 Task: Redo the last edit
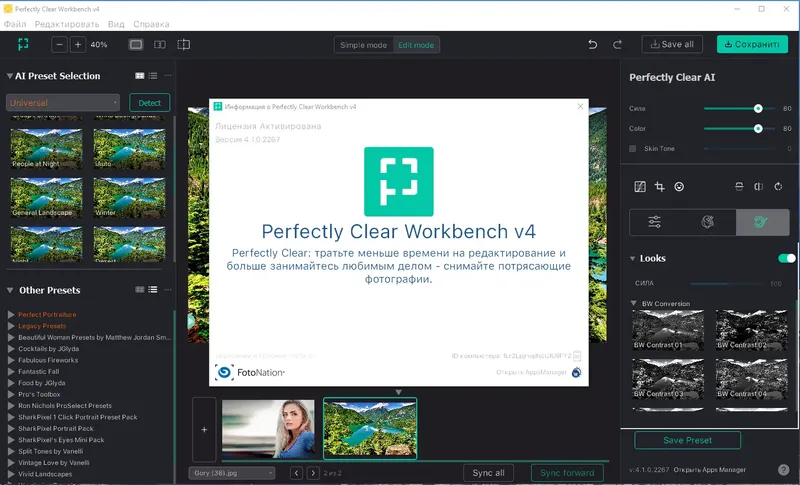tap(617, 44)
